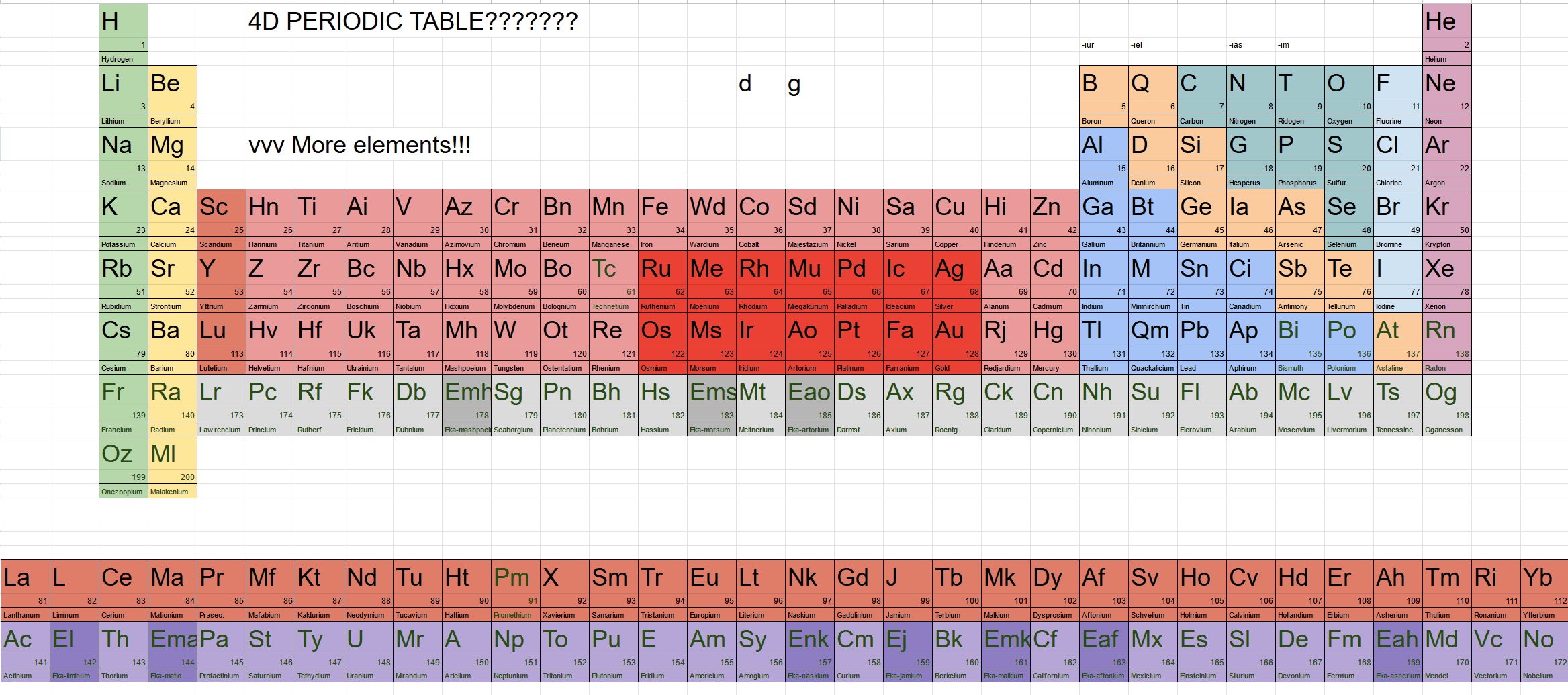Click the "Moenium" name cell
This screenshot has width=1568, height=695.
[x=712, y=306]
